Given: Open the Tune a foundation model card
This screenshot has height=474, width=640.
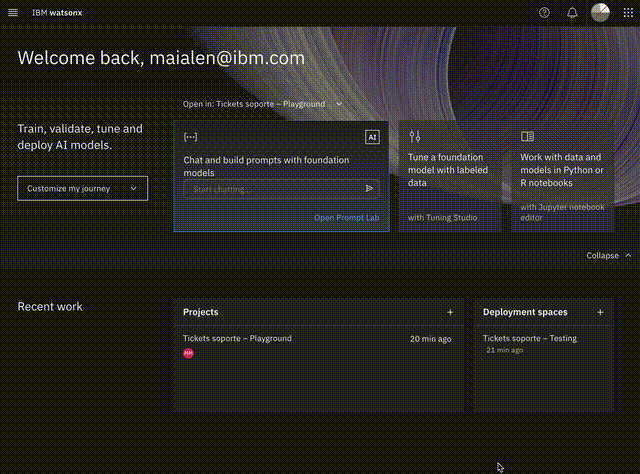Looking at the screenshot, I should [x=450, y=176].
